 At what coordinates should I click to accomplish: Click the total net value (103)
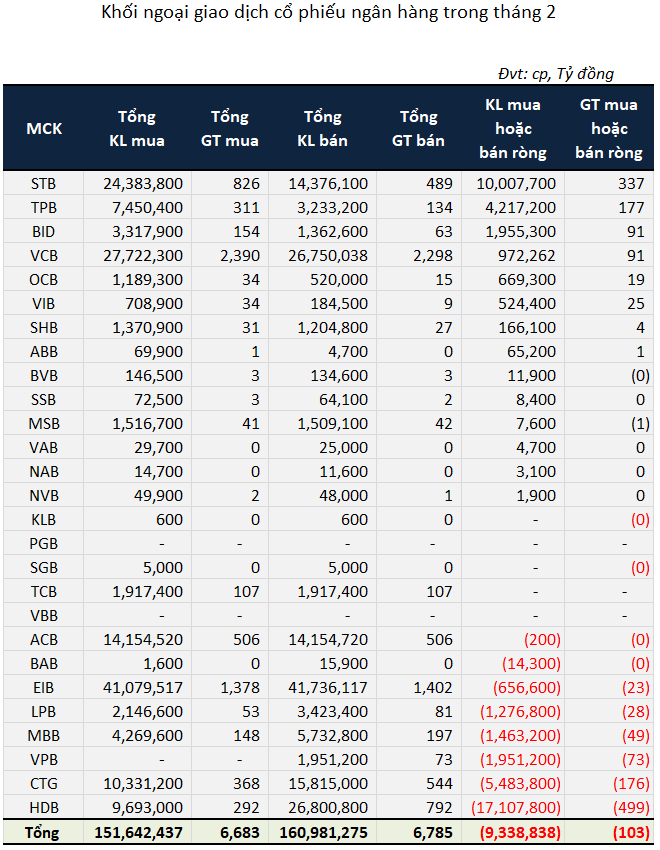coord(629,832)
